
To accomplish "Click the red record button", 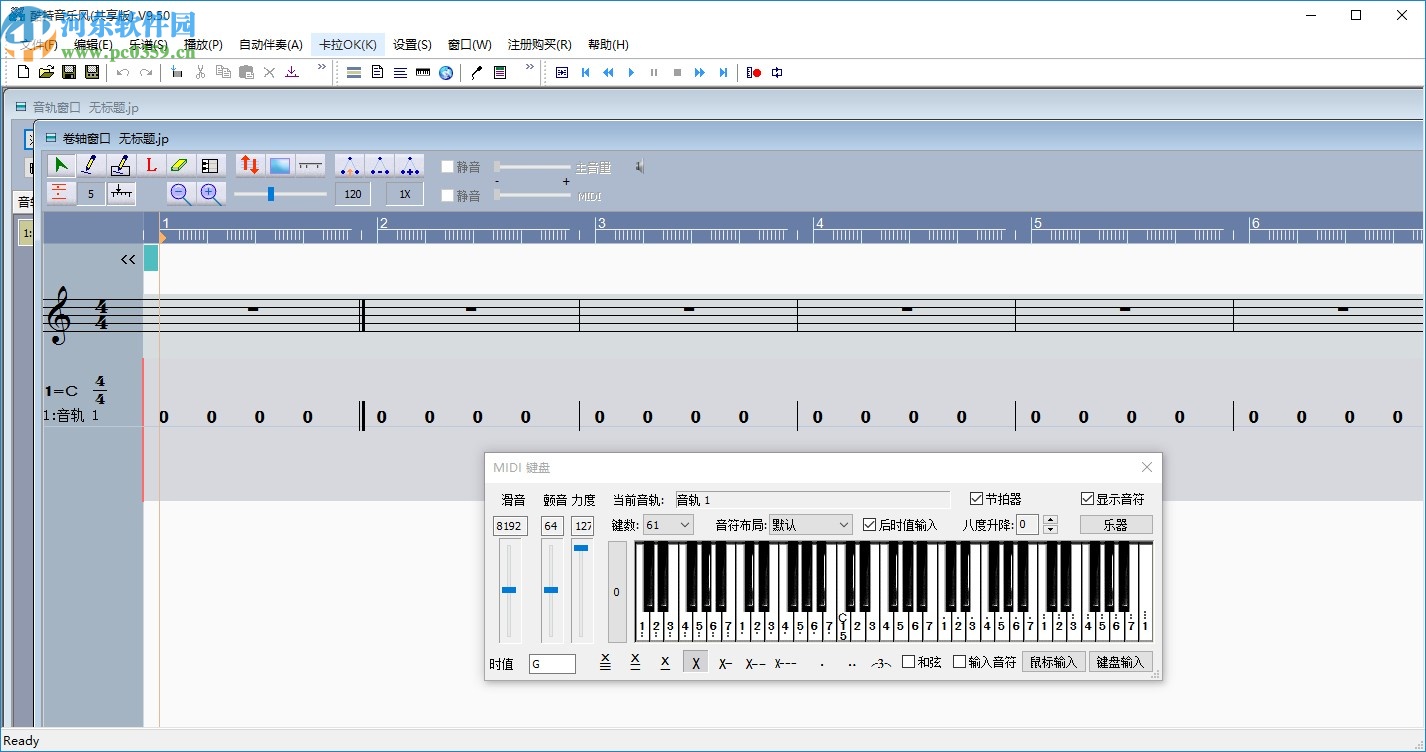I will click(x=755, y=73).
